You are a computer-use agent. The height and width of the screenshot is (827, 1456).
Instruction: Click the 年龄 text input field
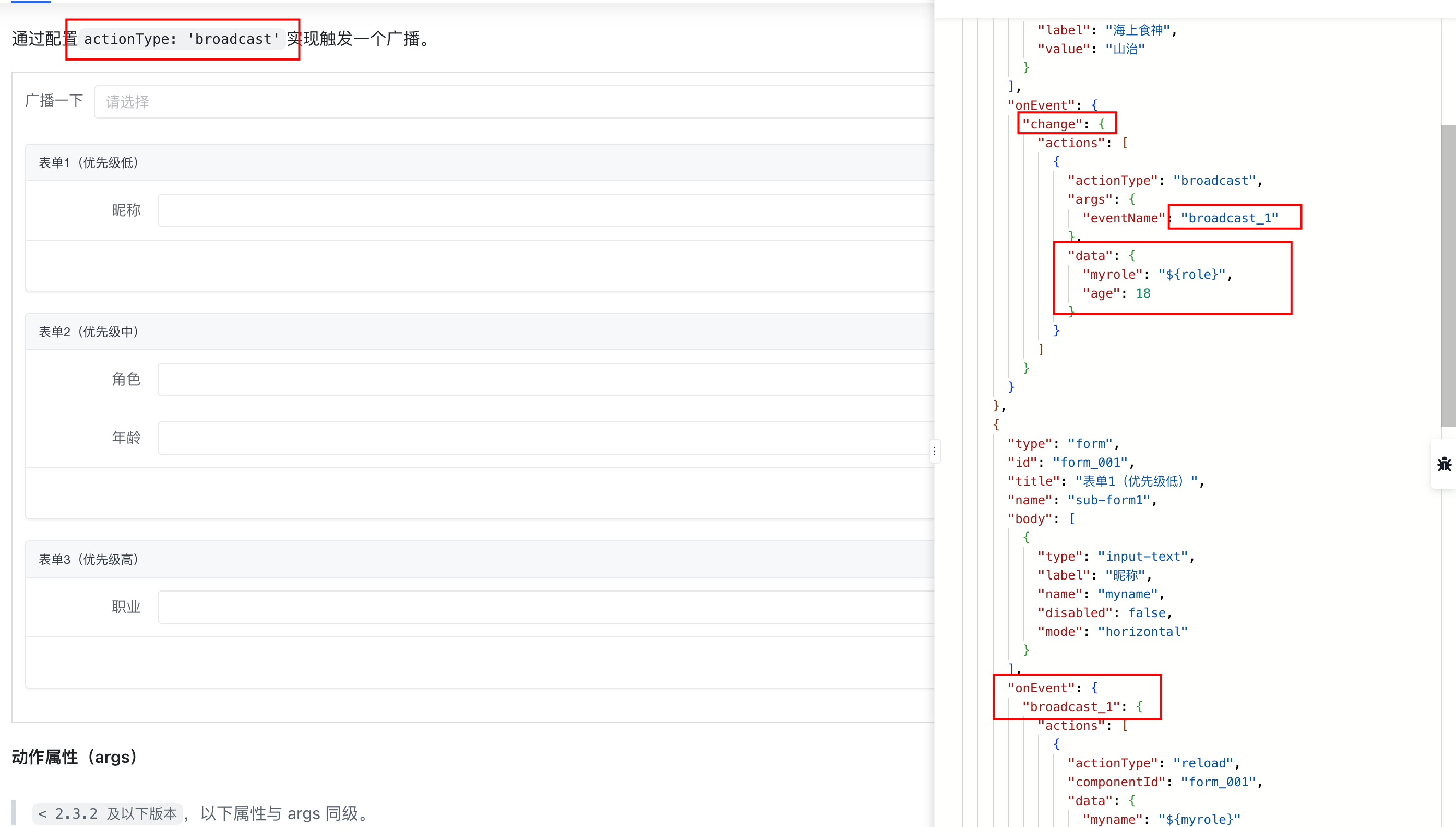tap(545, 438)
